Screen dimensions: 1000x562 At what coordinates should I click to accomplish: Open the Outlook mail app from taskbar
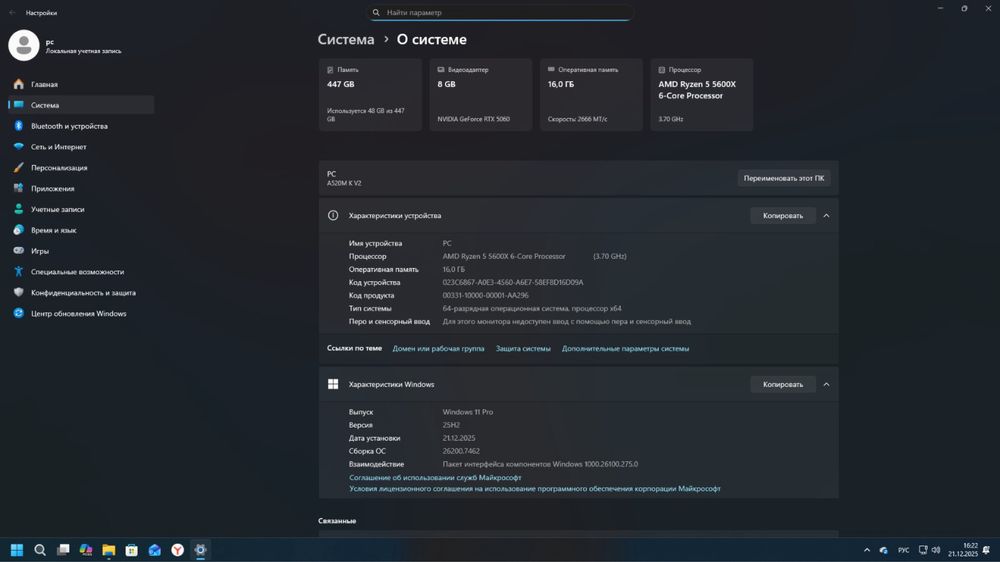coord(154,550)
